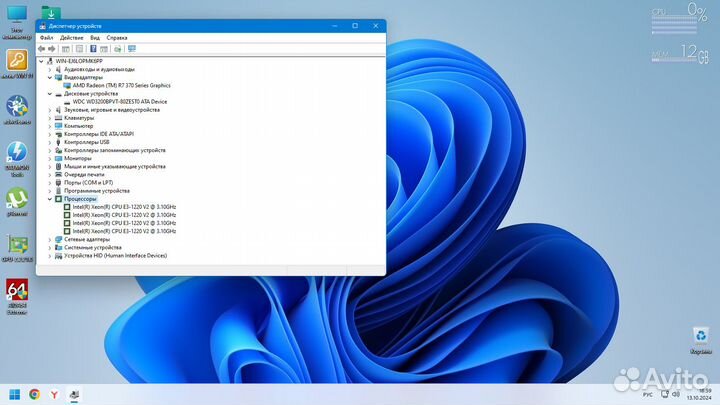Click the Device Manager taskbar icon

(x=74, y=394)
